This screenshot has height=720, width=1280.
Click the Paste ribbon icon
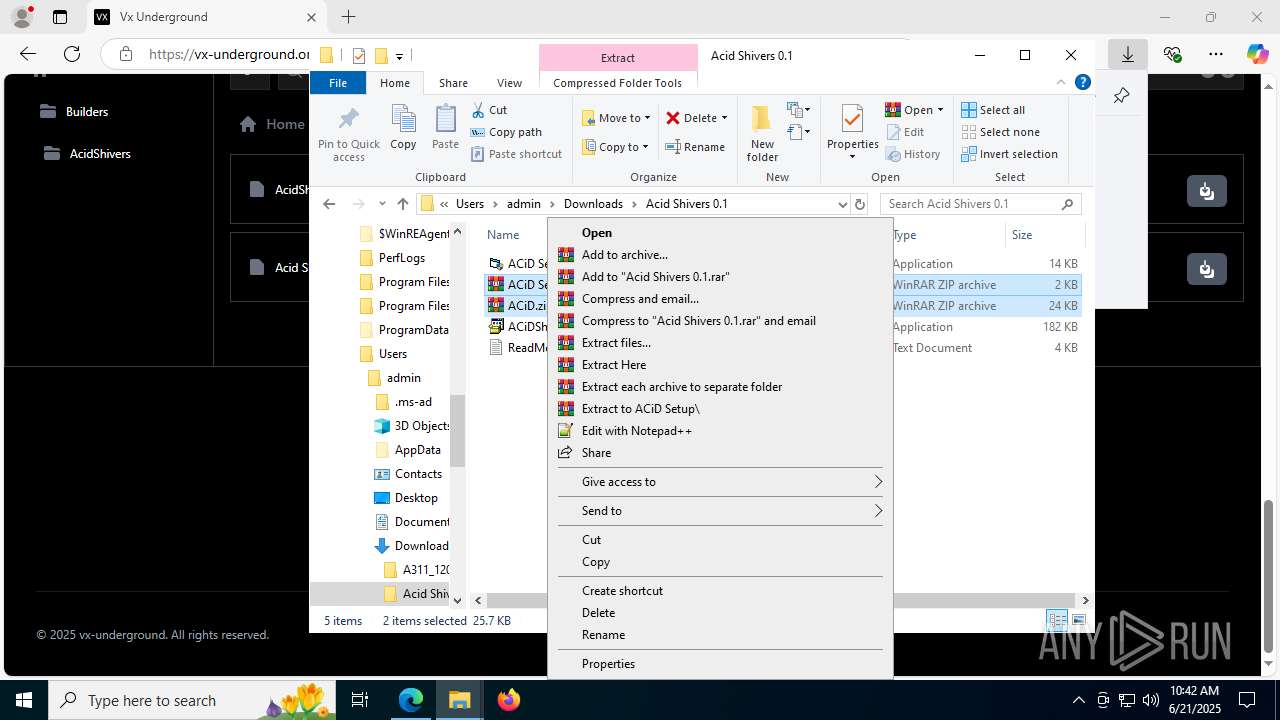pyautogui.click(x=445, y=127)
